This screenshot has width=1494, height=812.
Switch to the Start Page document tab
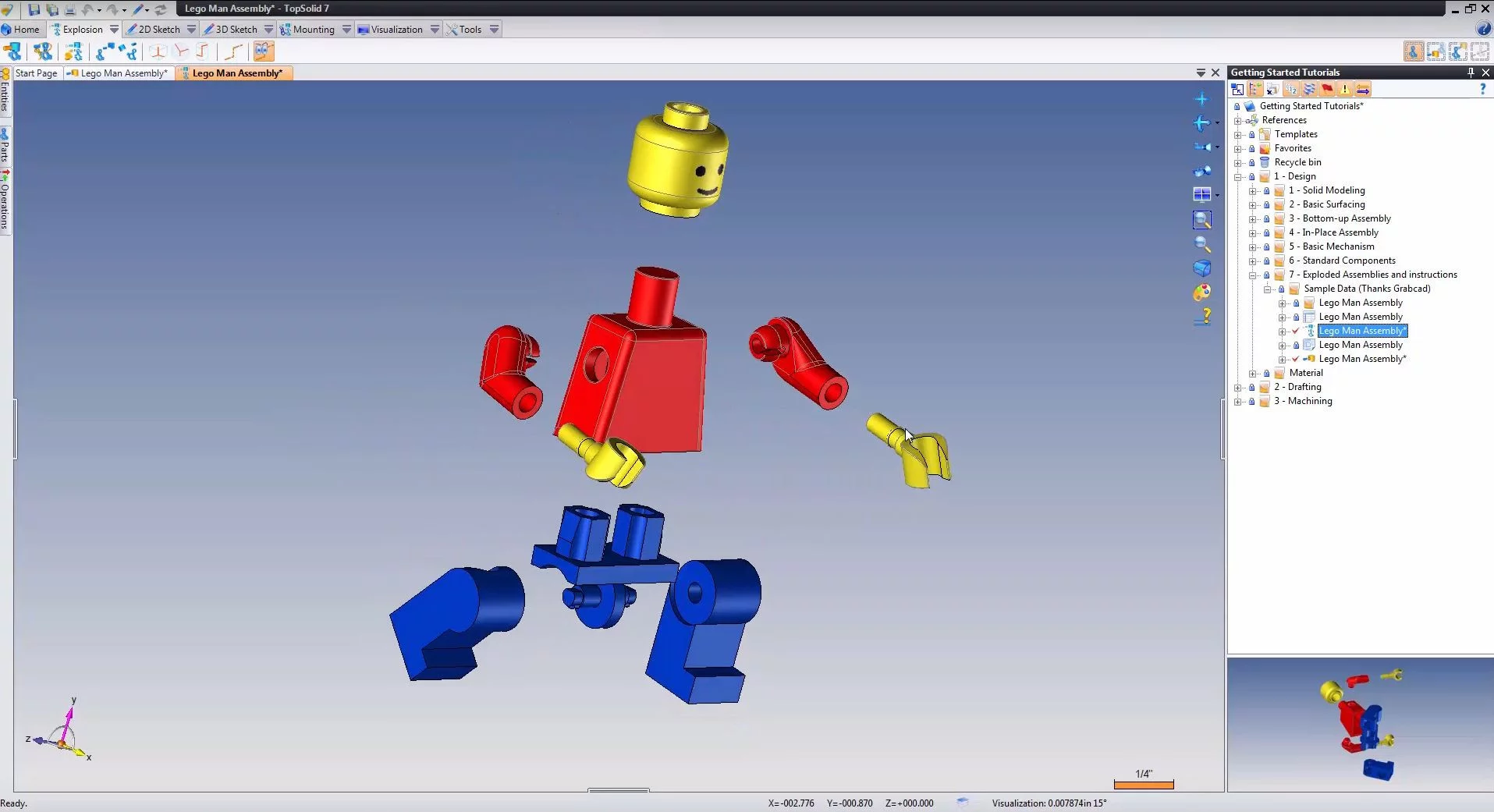click(37, 73)
